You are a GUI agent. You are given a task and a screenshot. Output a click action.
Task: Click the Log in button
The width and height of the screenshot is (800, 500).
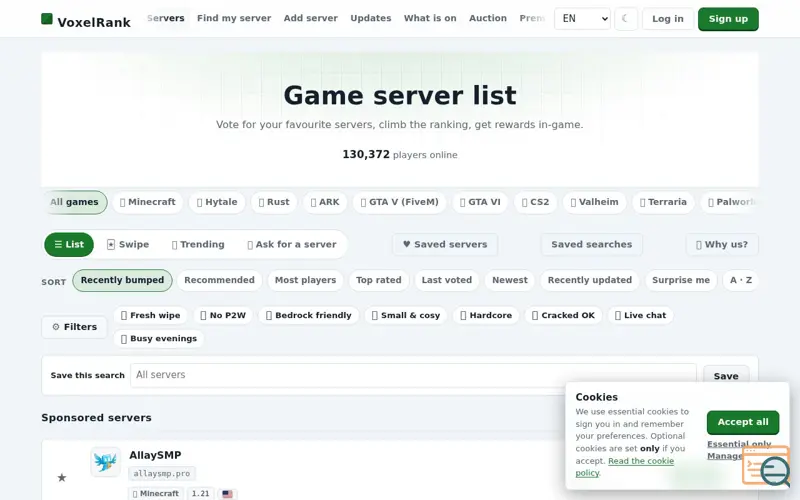tap(667, 19)
